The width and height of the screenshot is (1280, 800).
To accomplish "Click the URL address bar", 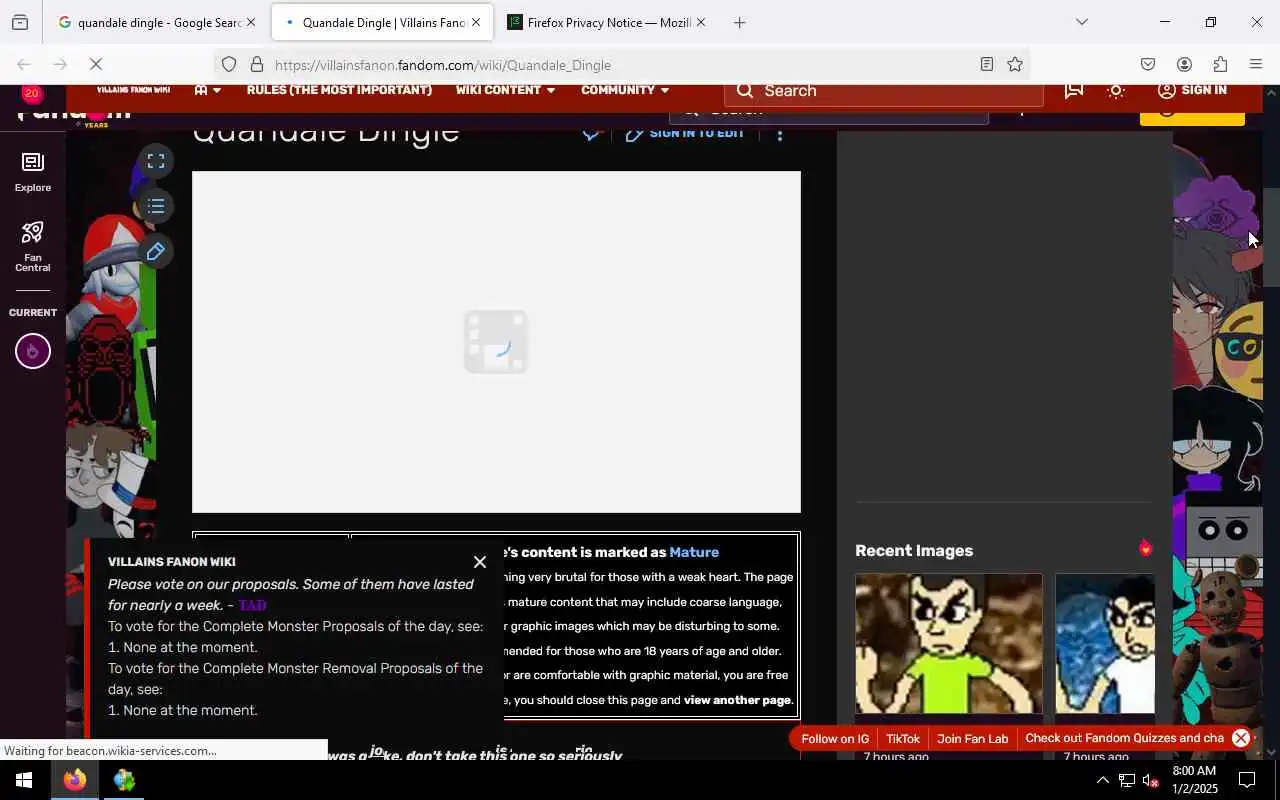I will click(x=620, y=65).
